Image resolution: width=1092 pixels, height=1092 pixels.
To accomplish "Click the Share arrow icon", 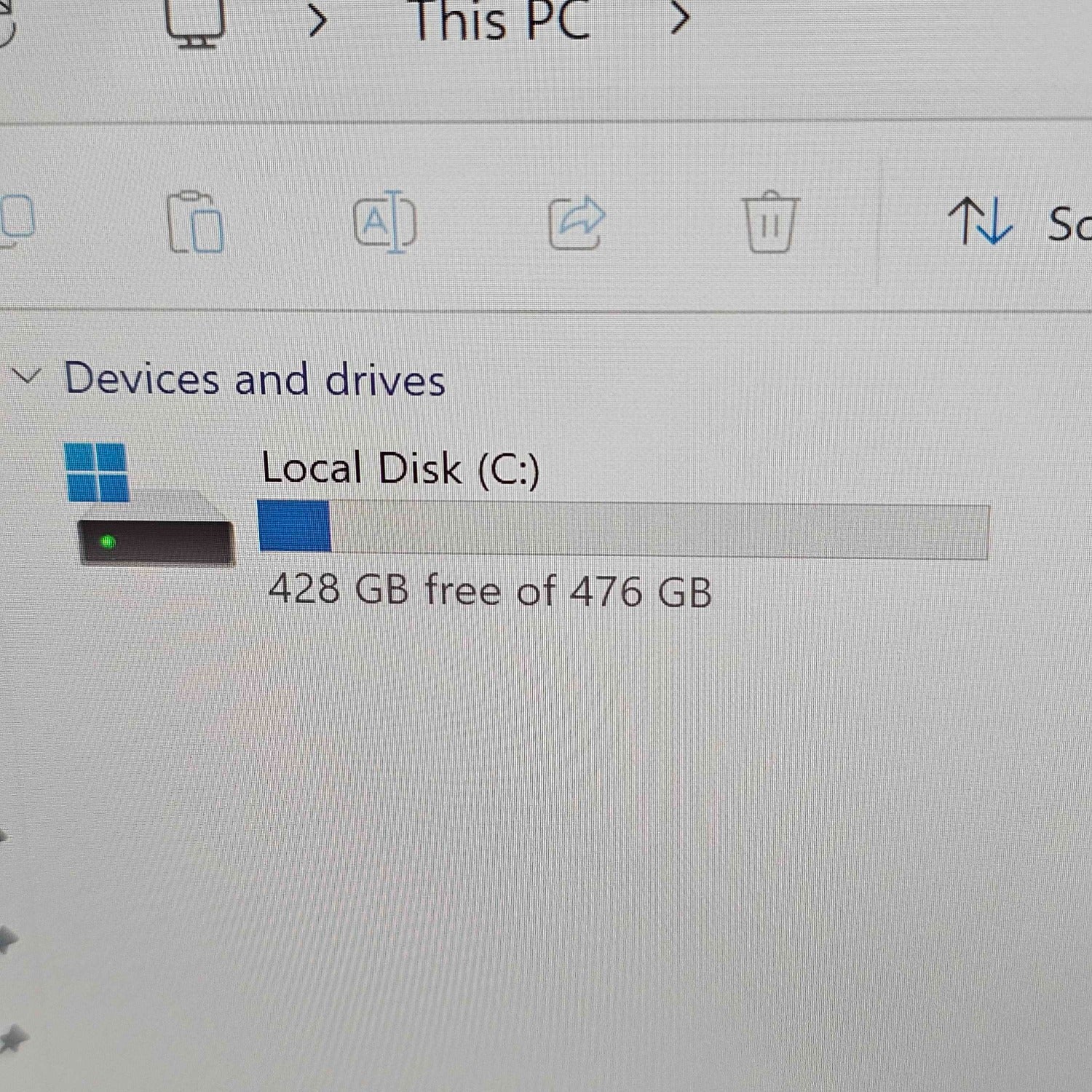I will 577,223.
